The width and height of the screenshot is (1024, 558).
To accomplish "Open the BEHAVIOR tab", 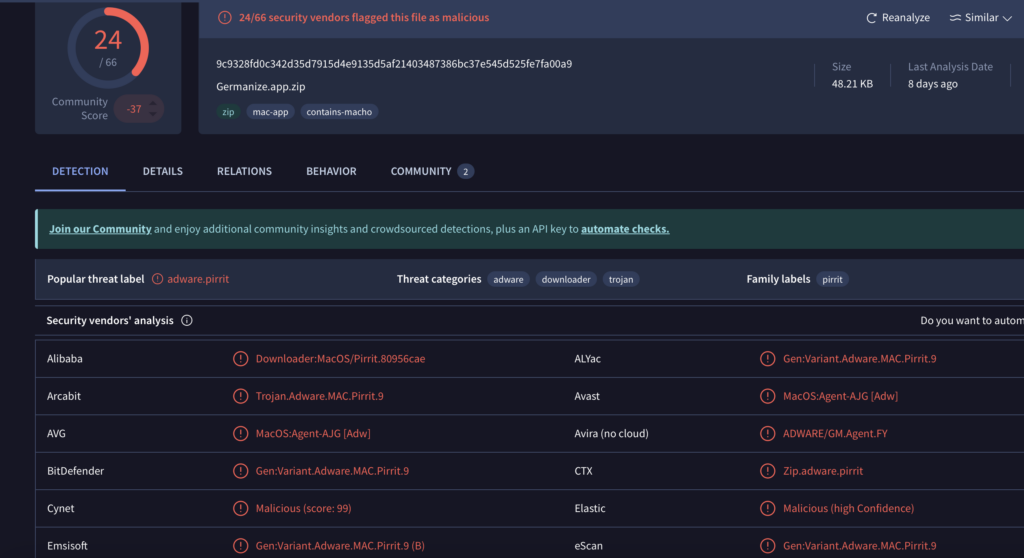I will tap(331, 171).
